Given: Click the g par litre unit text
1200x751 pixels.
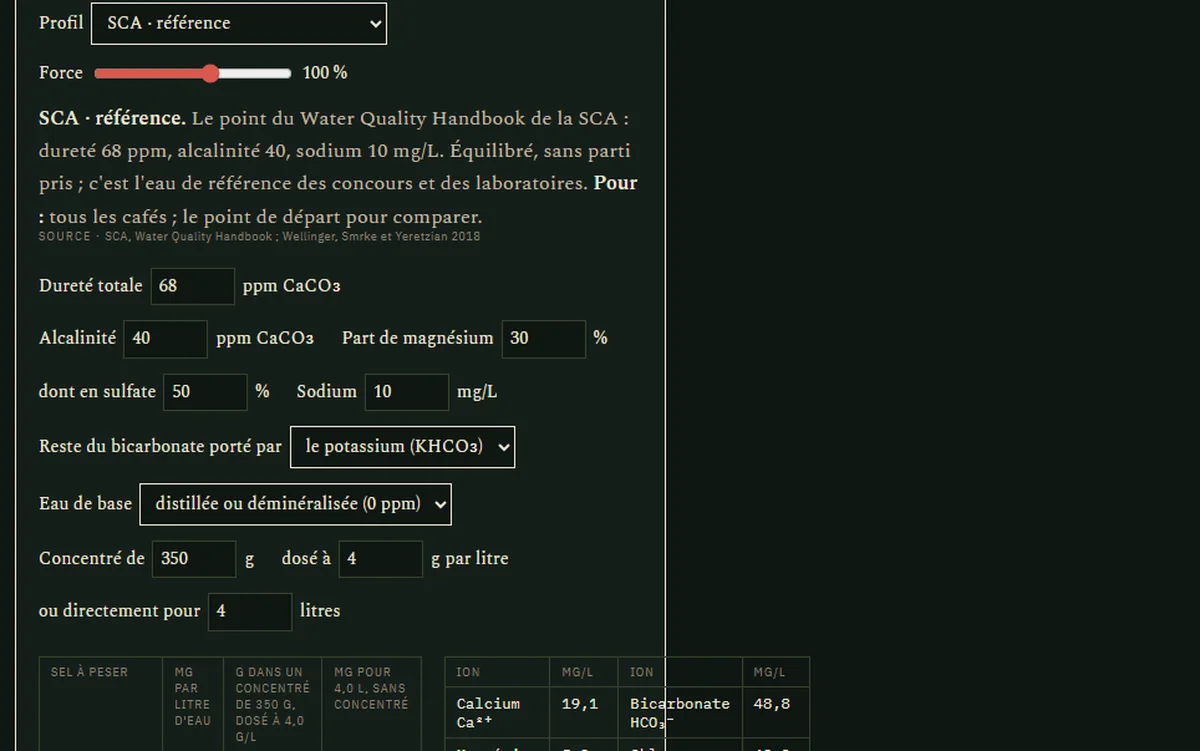Looking at the screenshot, I should [x=470, y=559].
